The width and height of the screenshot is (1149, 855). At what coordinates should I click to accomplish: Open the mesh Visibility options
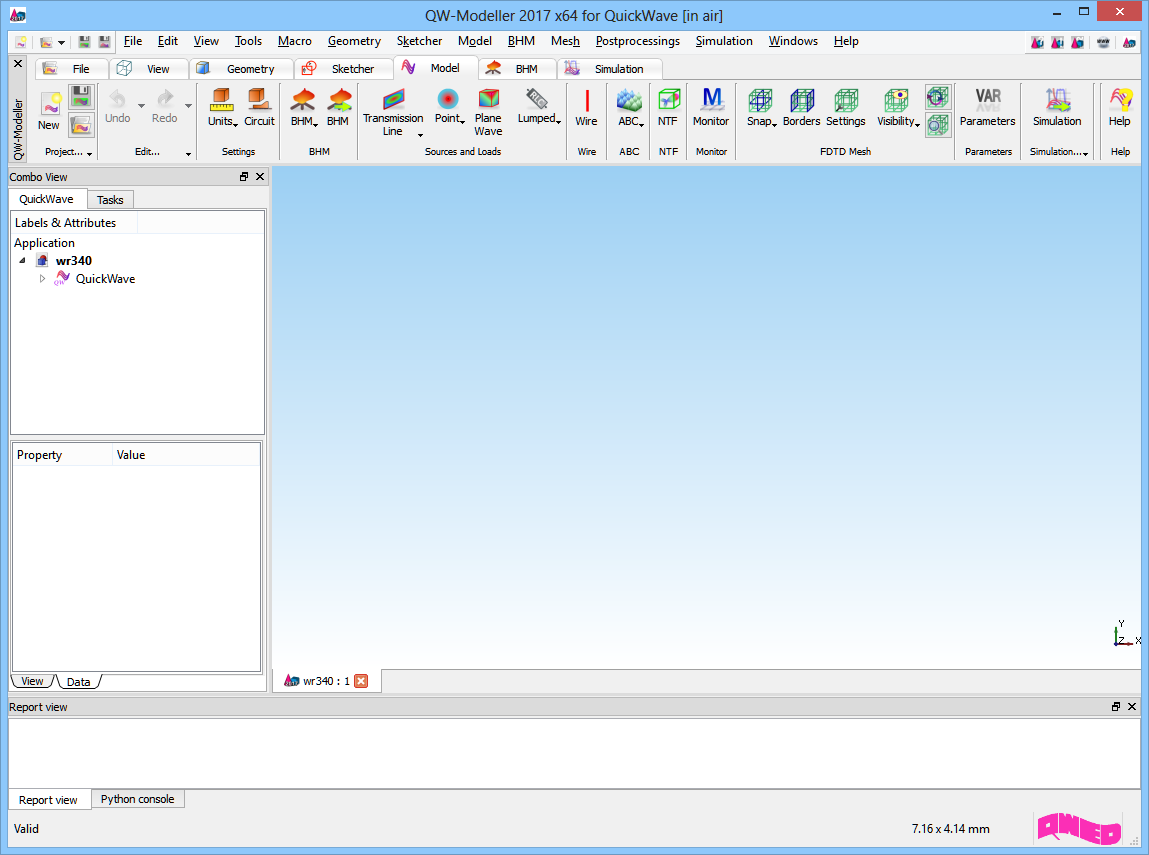coord(898,107)
